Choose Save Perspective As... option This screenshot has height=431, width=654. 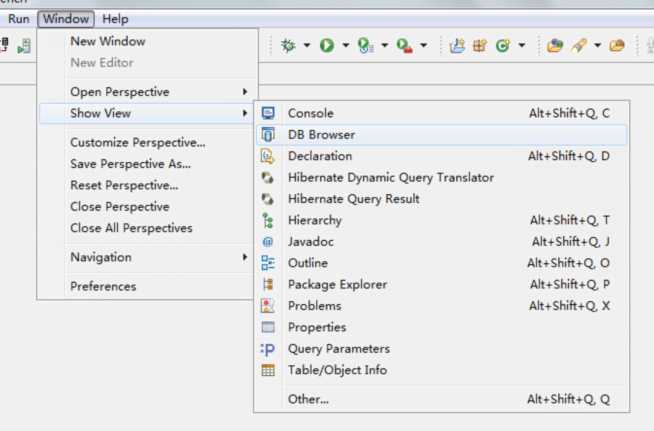[148, 164]
